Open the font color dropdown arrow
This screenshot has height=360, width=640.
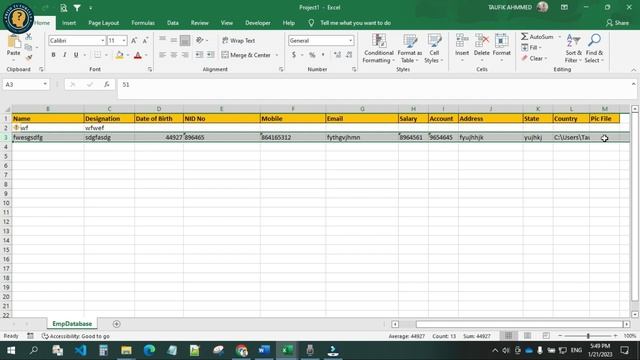pos(146,55)
